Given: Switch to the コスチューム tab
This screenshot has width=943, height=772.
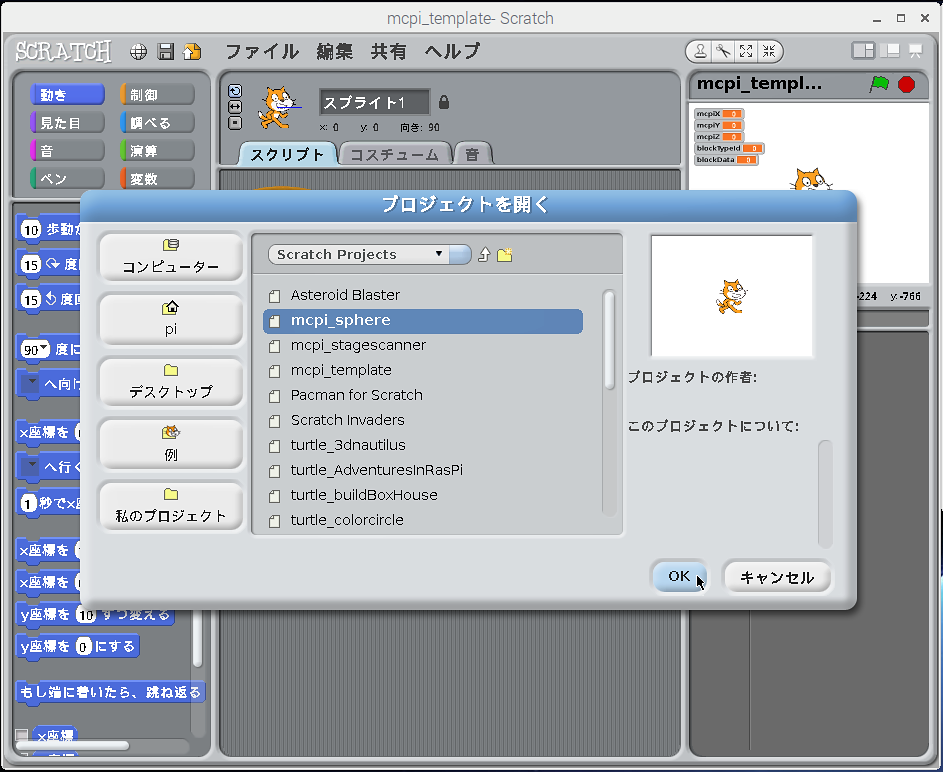Looking at the screenshot, I should (x=395, y=155).
